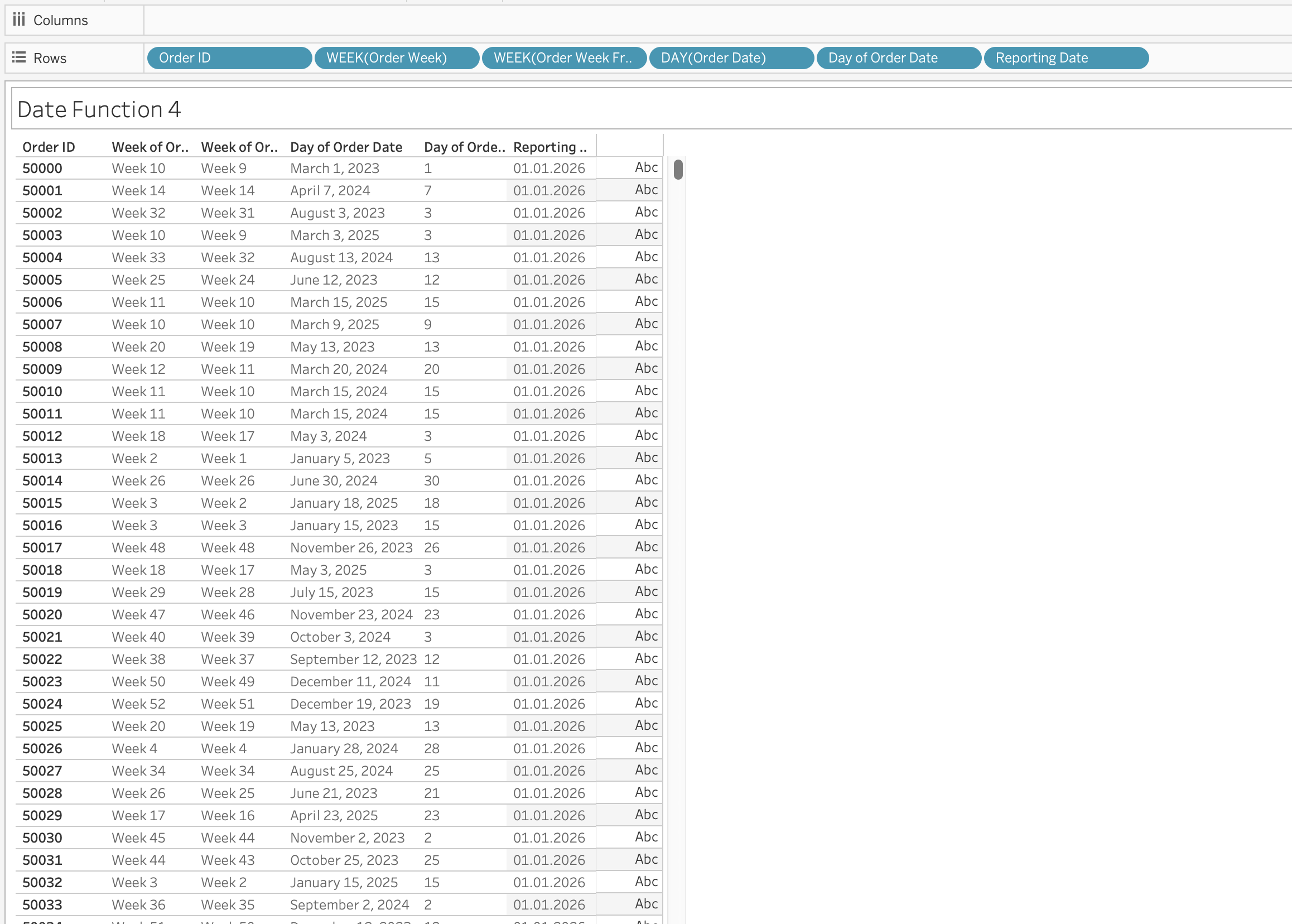Image resolution: width=1292 pixels, height=924 pixels.
Task: Click the Reporting column header
Action: coord(549,147)
